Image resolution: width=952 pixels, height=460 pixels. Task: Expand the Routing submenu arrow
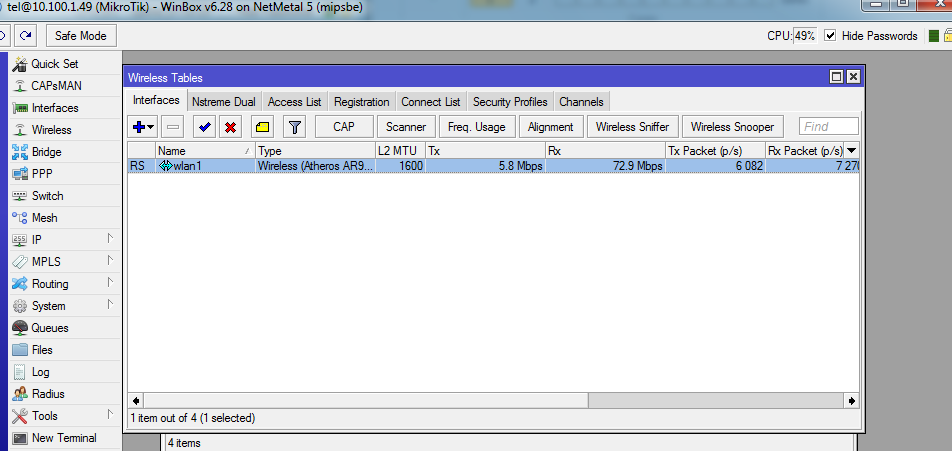tap(110, 282)
